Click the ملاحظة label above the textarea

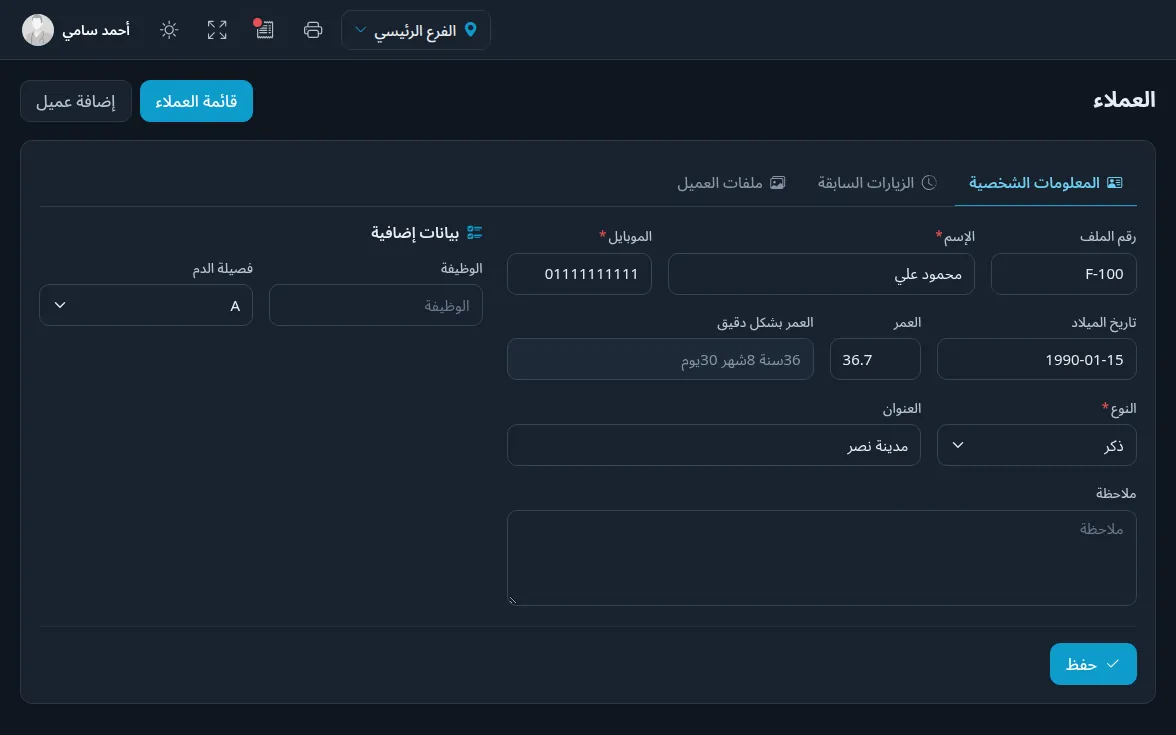point(1116,494)
